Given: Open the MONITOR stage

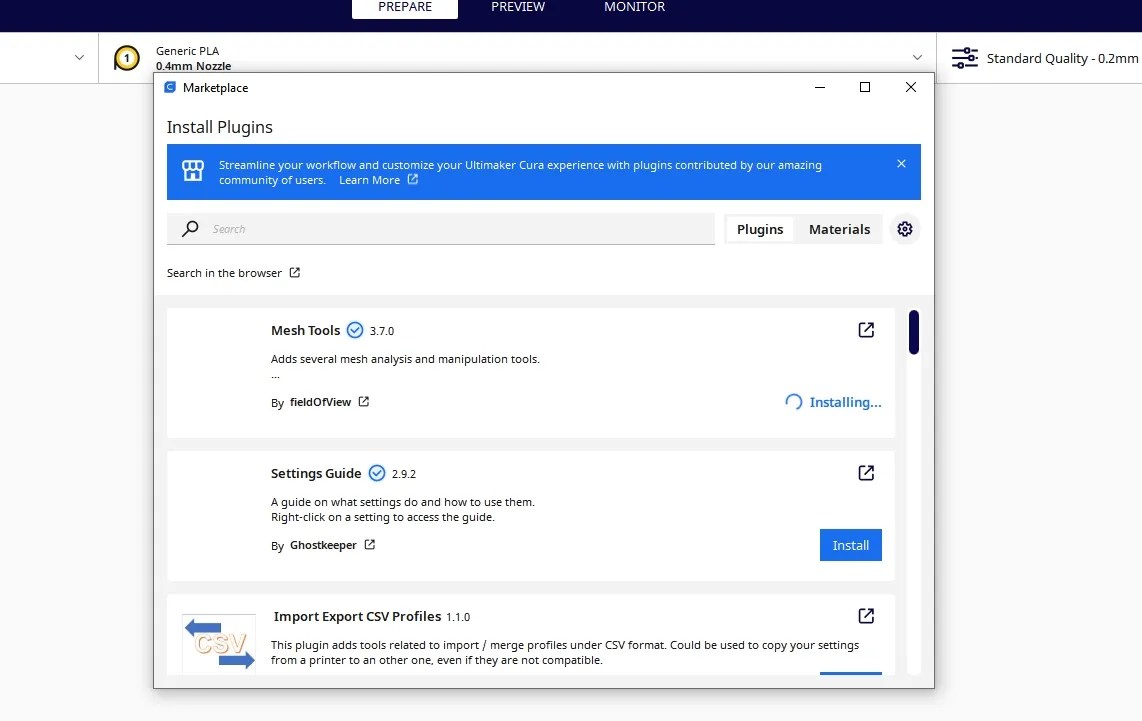Looking at the screenshot, I should 634,7.
